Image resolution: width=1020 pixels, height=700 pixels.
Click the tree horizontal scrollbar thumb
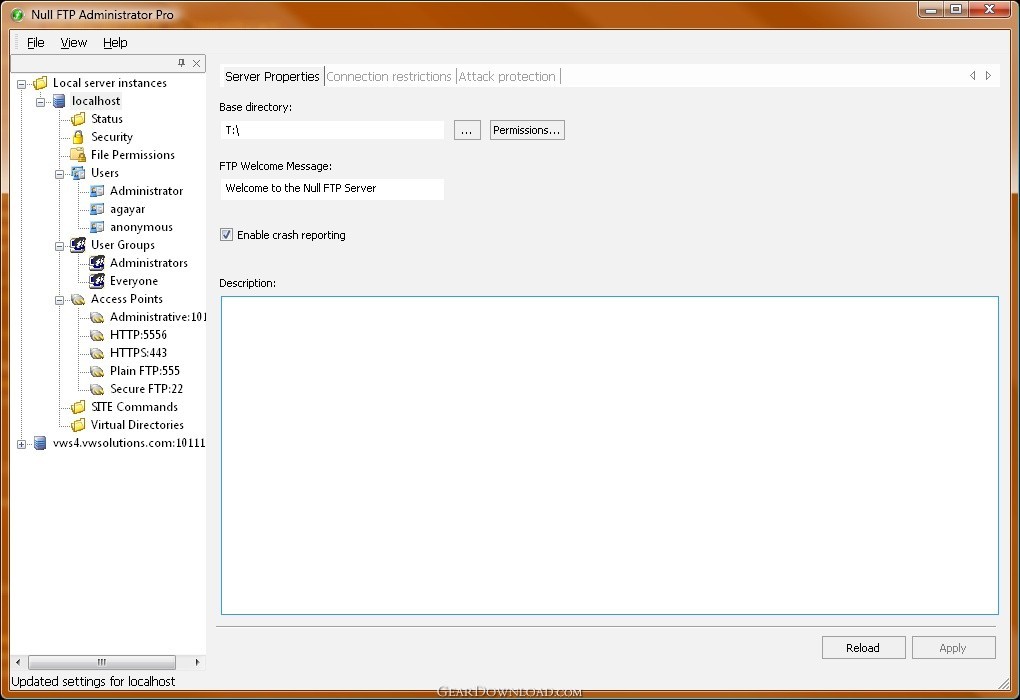click(101, 662)
